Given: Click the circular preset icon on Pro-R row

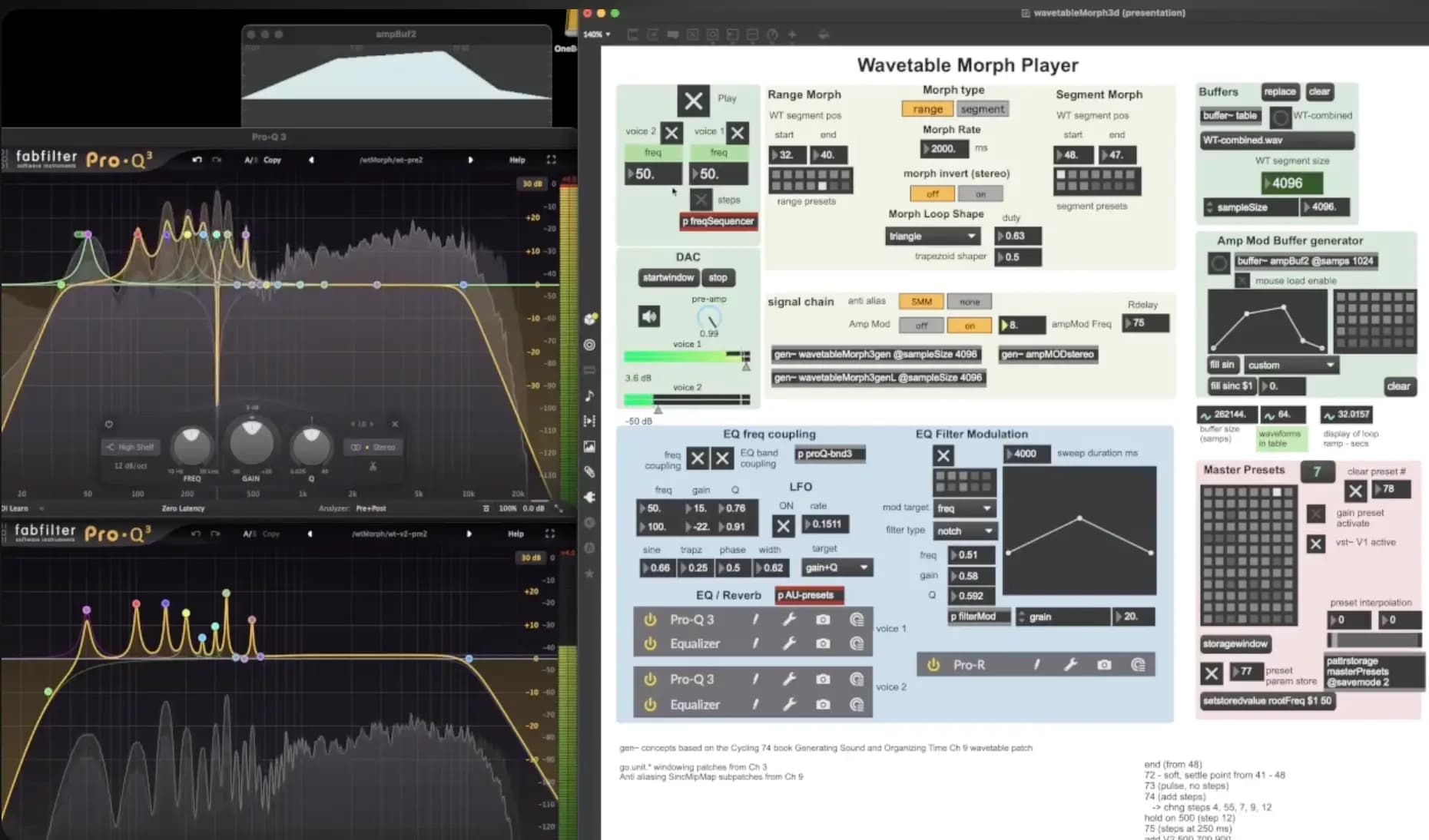Looking at the screenshot, I should (x=1138, y=665).
